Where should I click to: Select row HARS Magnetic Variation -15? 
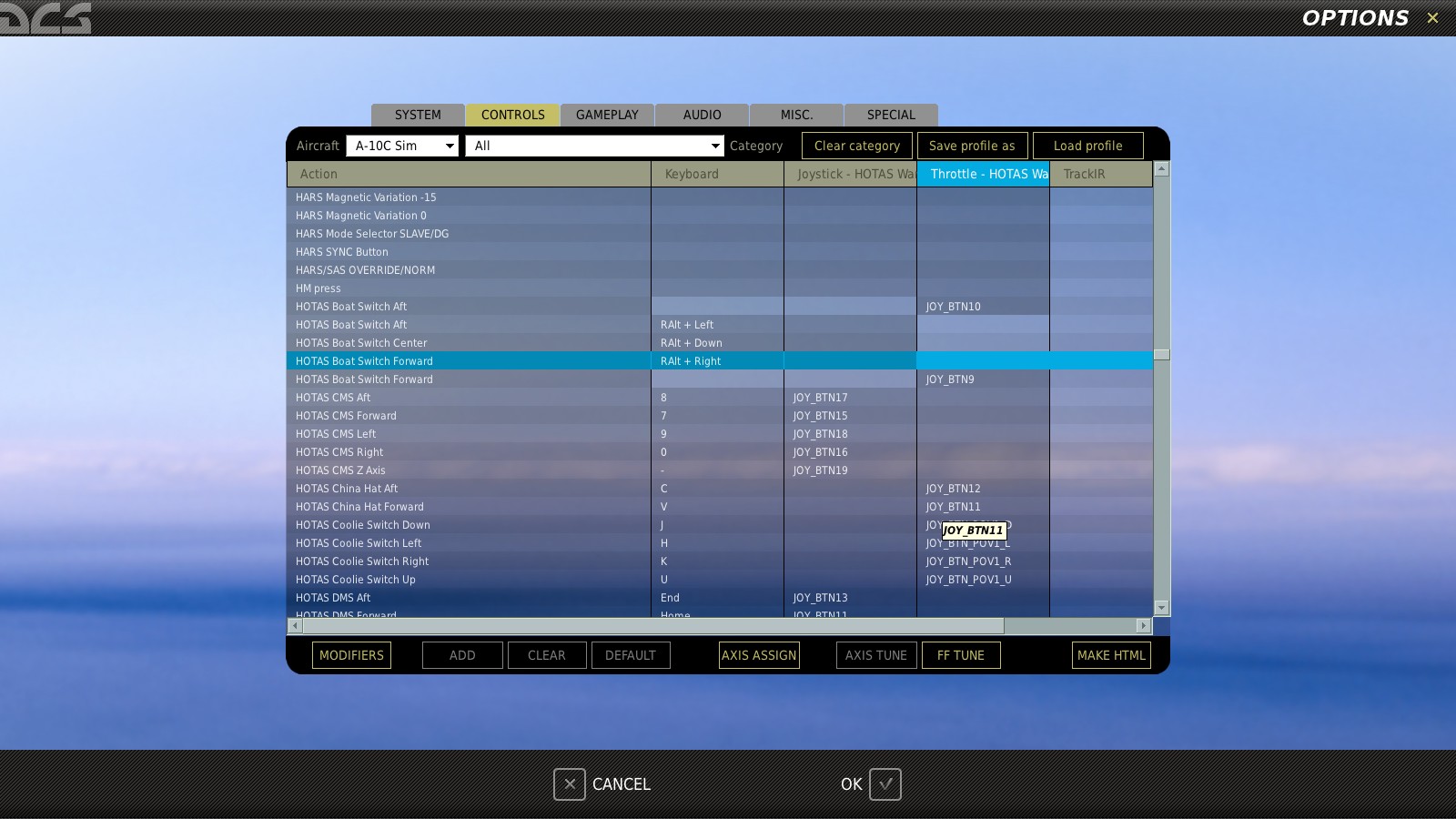click(720, 197)
